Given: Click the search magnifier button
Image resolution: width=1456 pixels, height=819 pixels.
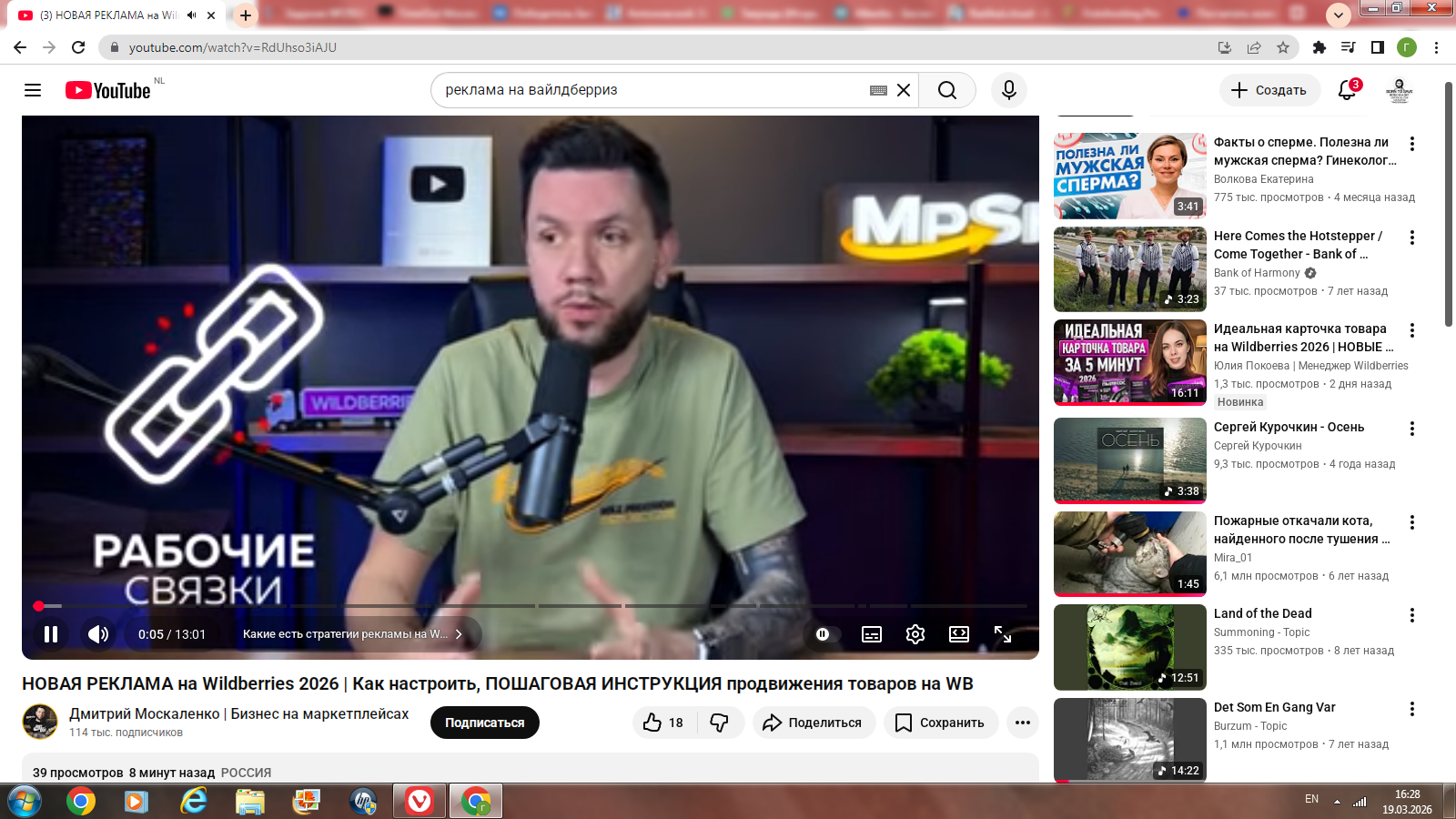Looking at the screenshot, I should tap(947, 90).
